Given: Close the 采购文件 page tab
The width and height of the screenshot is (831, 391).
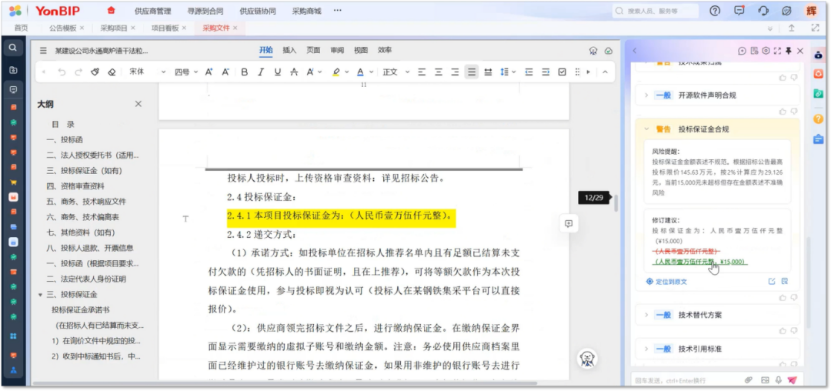Looking at the screenshot, I should pyautogui.click(x=235, y=28).
